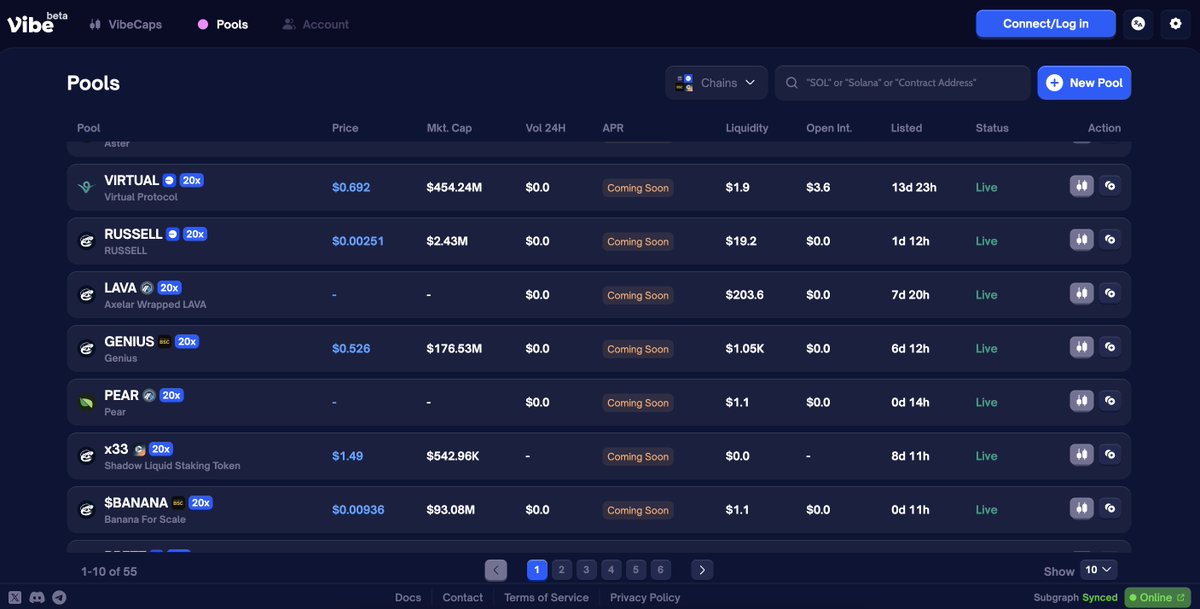Sort by Listed column header
1200x609 pixels.
pyautogui.click(x=907, y=128)
